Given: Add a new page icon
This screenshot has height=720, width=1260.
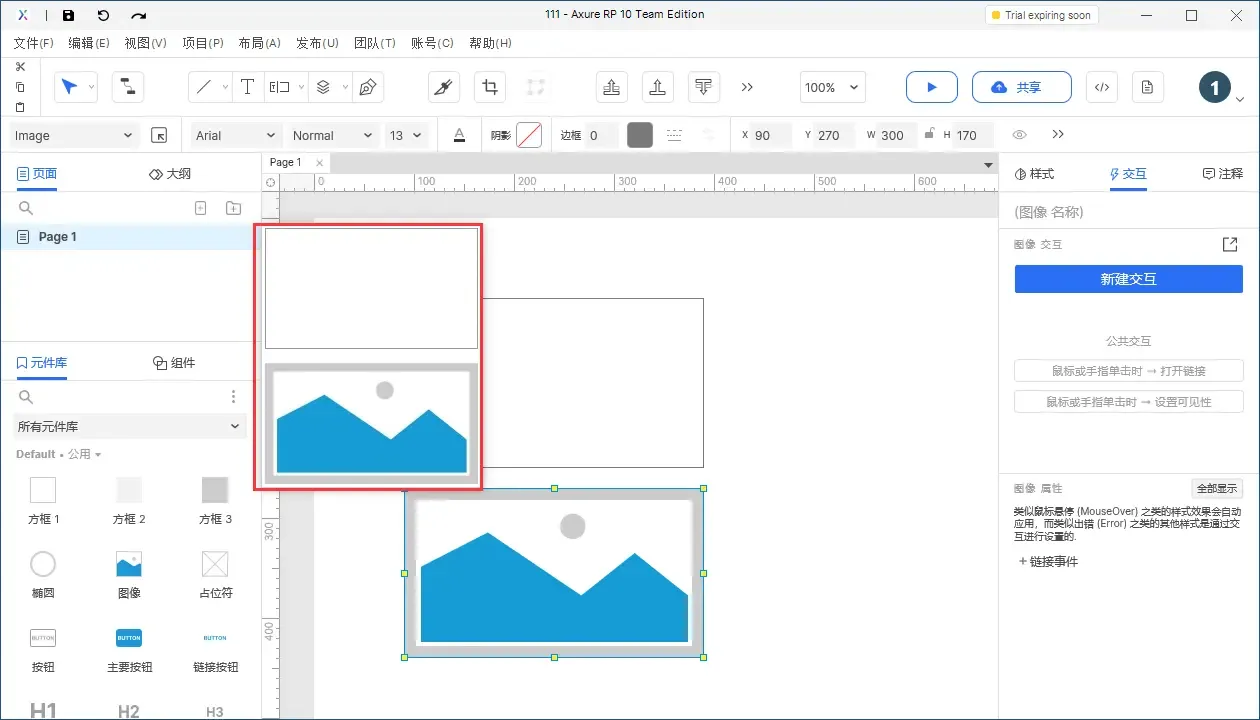Looking at the screenshot, I should (200, 208).
